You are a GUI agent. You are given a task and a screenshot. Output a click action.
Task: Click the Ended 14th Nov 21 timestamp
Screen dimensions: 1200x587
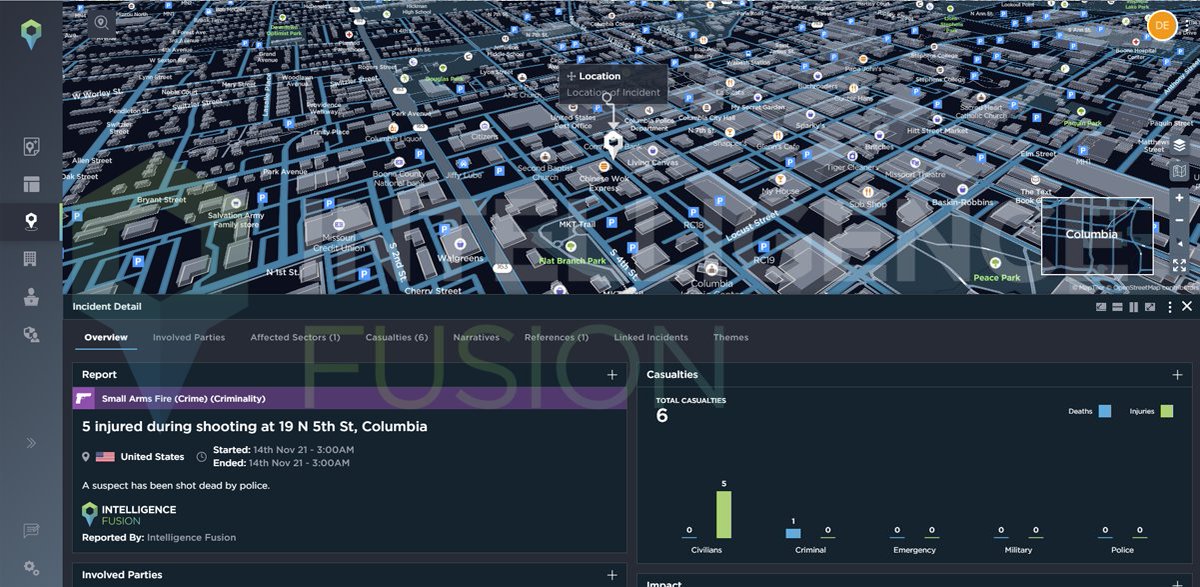point(281,463)
